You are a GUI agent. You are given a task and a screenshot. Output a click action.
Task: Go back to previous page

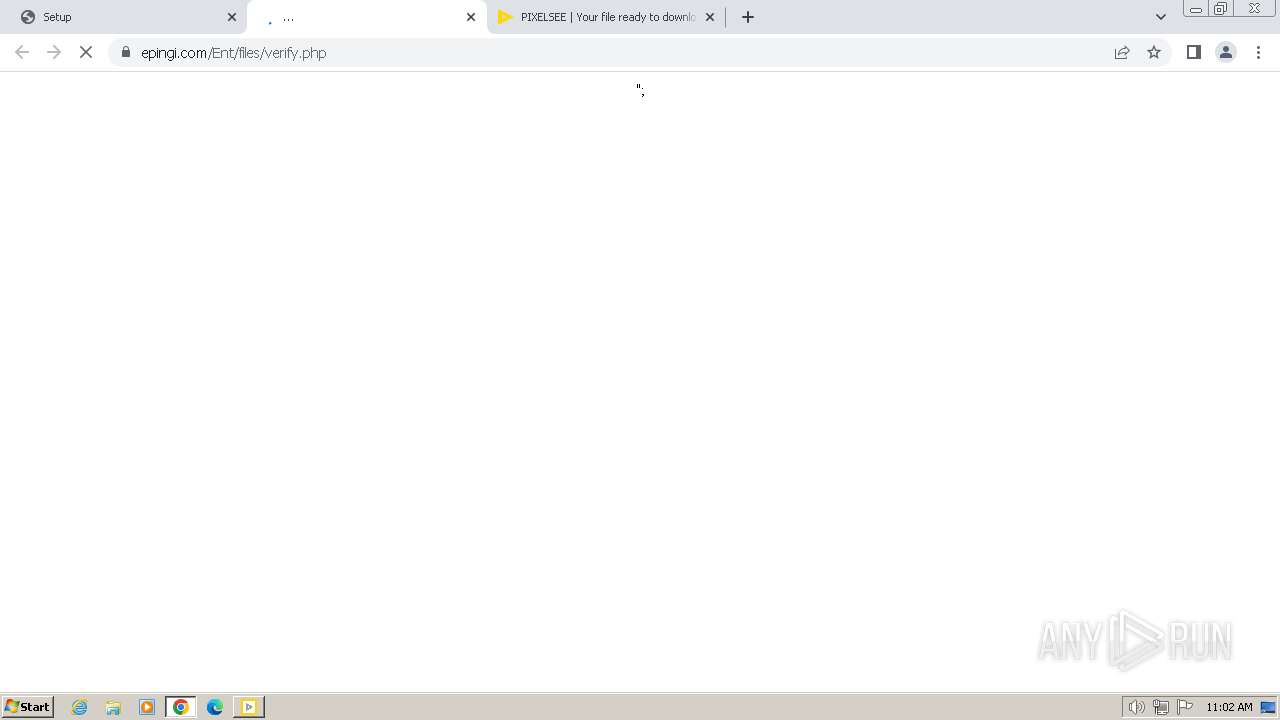click(22, 52)
